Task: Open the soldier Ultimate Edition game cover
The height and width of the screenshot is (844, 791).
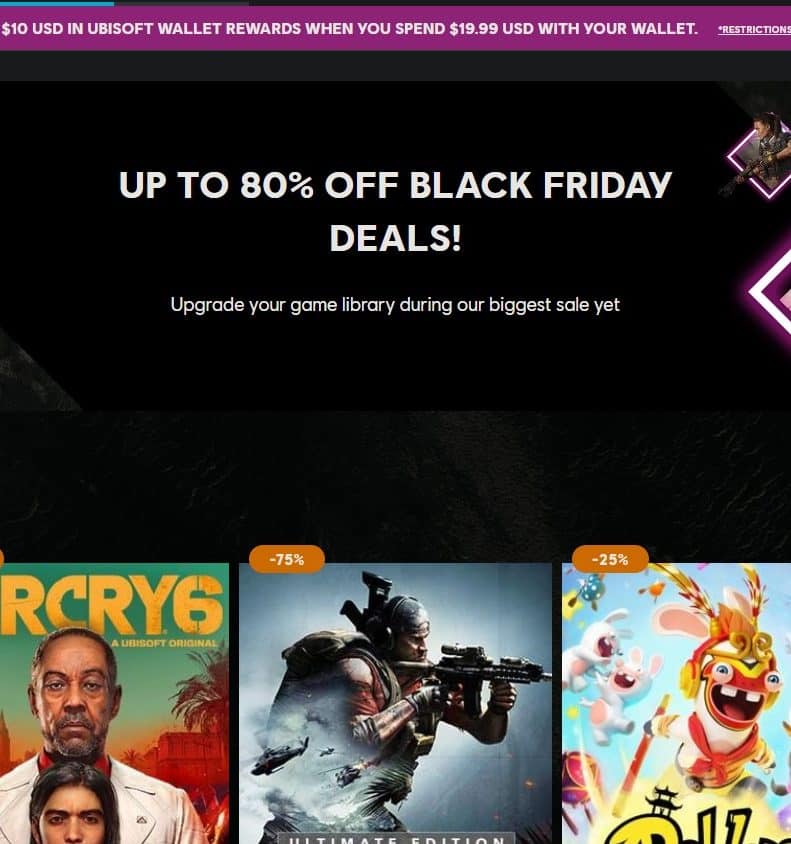Action: point(396,704)
